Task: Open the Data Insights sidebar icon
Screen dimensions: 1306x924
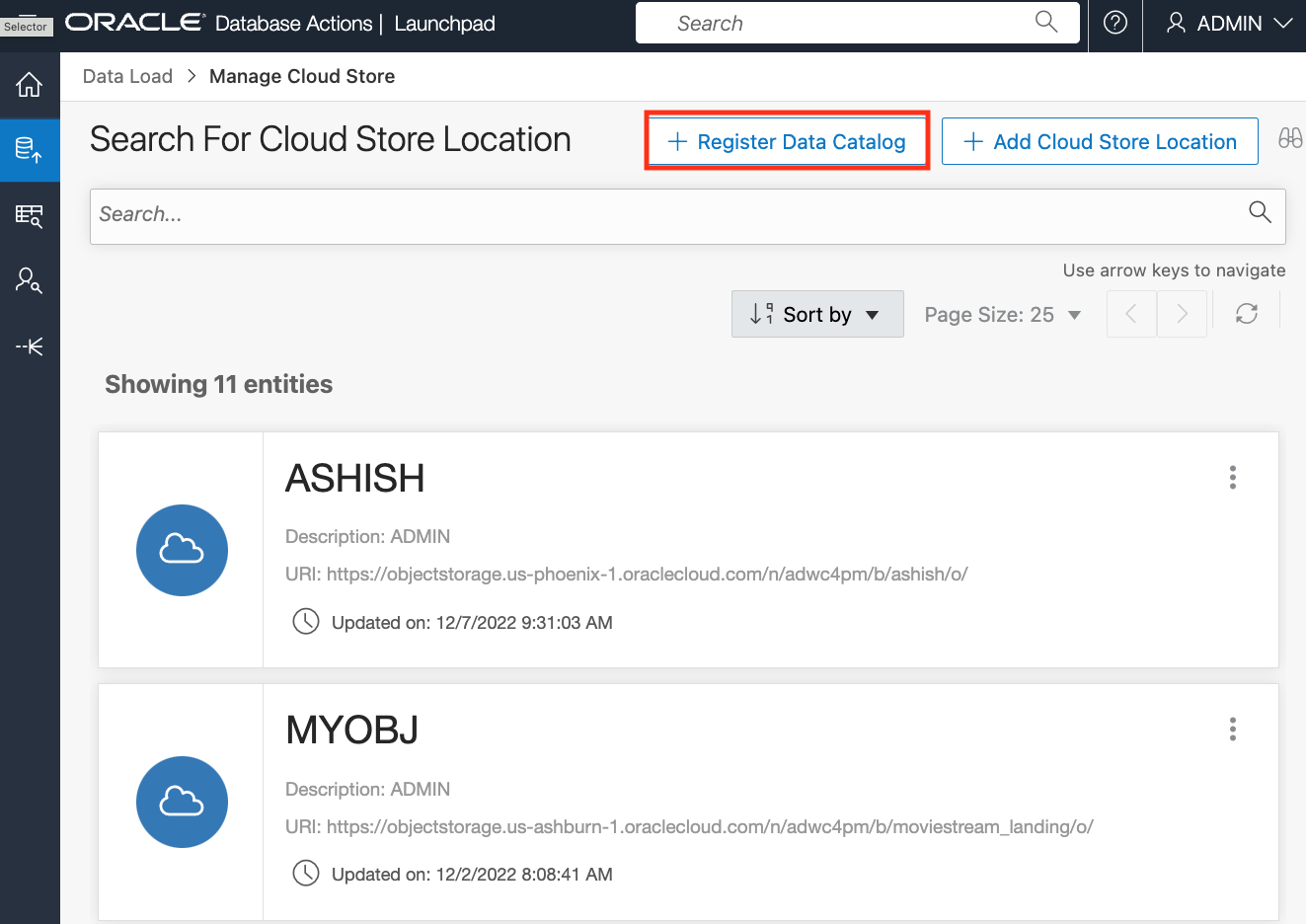Action: point(30,280)
